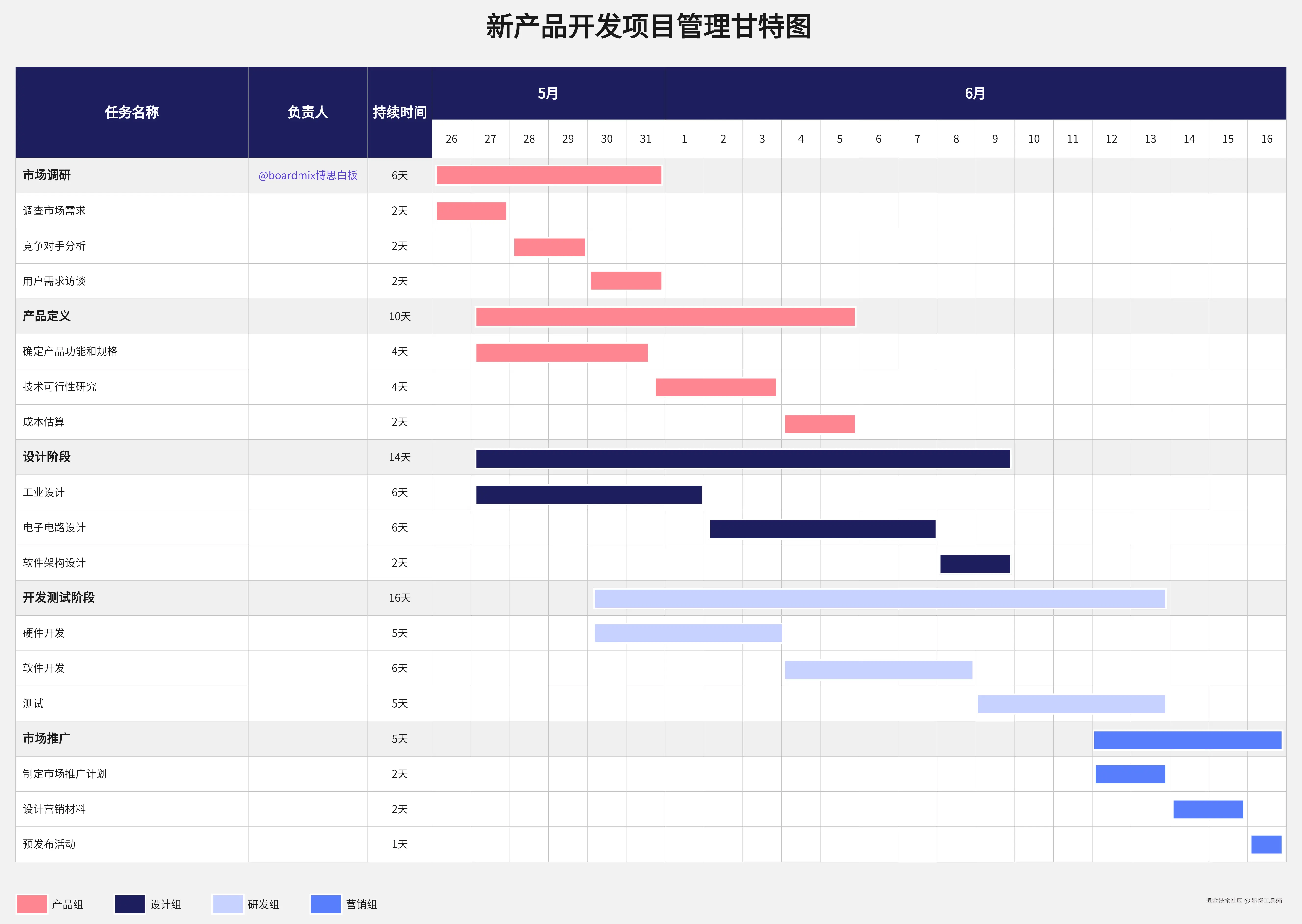
Task: Select the 5月 month header
Action: point(548,93)
